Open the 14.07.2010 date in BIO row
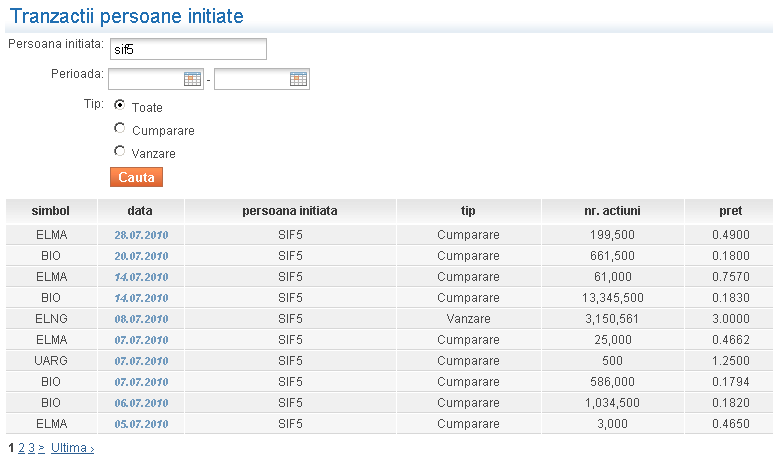 141,298
